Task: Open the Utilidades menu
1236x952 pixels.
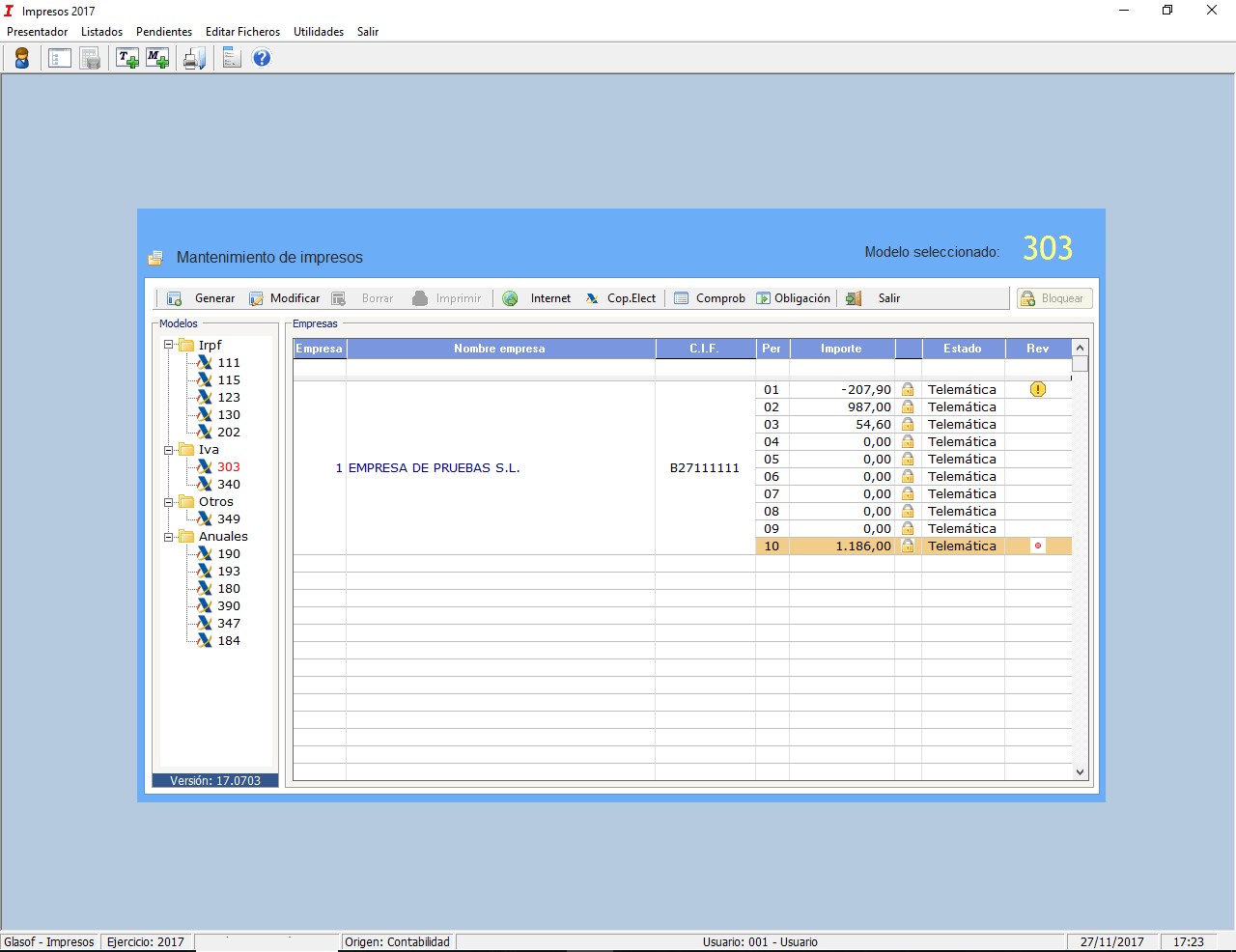Action: pos(319,32)
